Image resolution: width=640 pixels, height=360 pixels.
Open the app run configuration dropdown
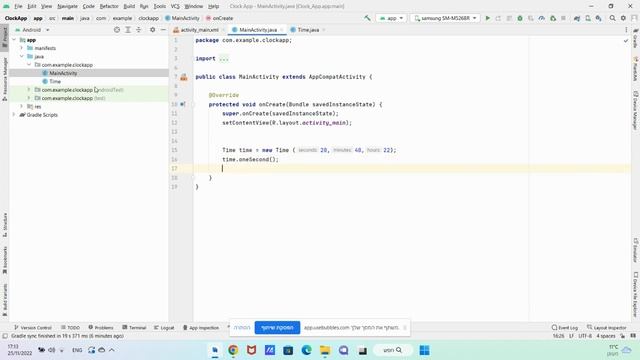pyautogui.click(x=391, y=18)
